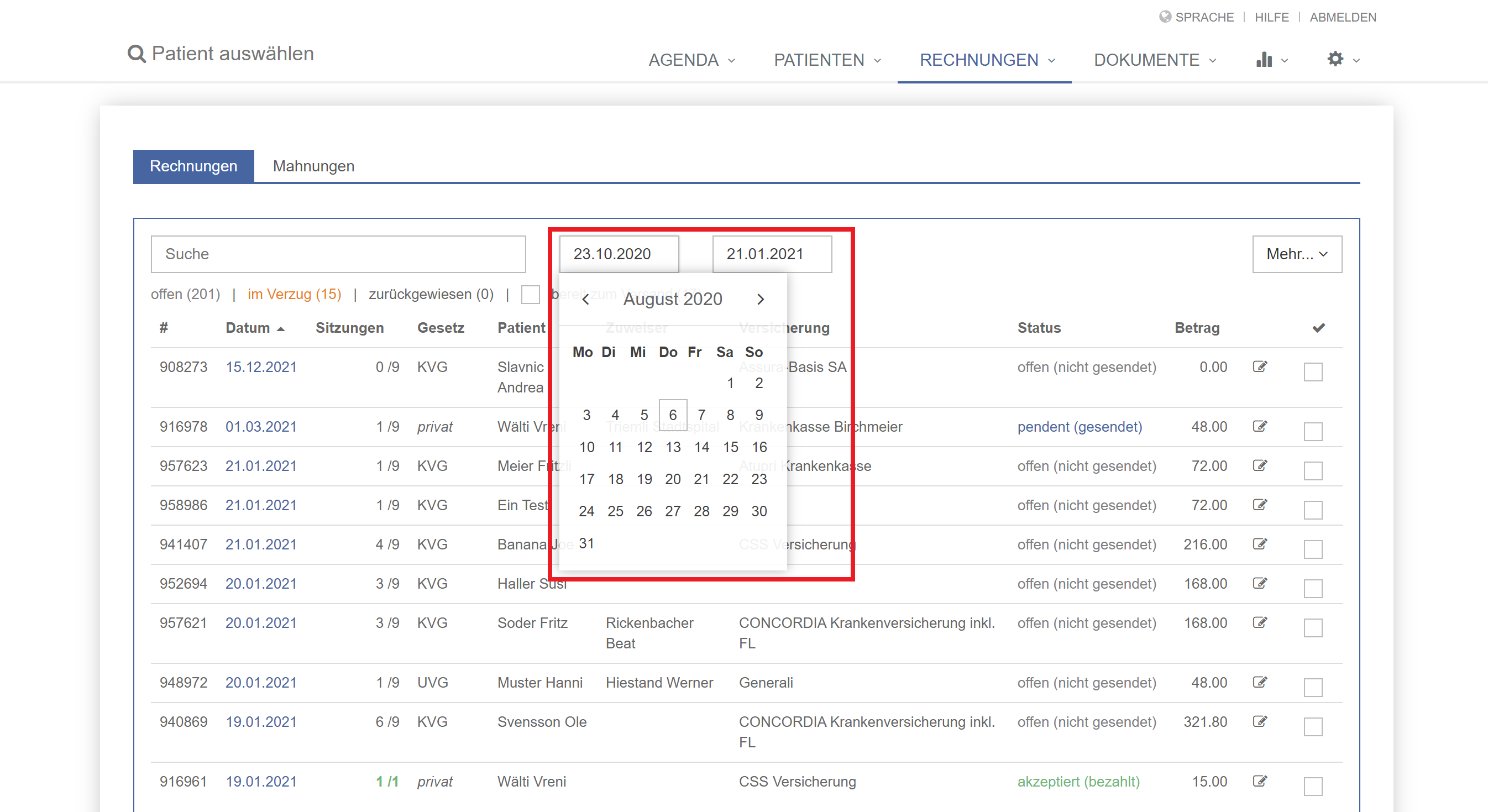This screenshot has height=812, width=1488.
Task: Edit invoice 958986 with pencil icon
Action: [x=1260, y=505]
